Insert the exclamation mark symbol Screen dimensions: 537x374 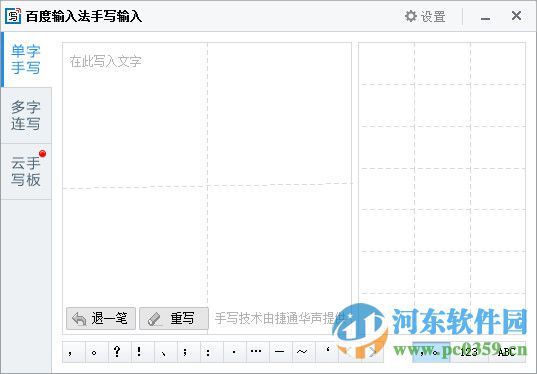[142, 352]
